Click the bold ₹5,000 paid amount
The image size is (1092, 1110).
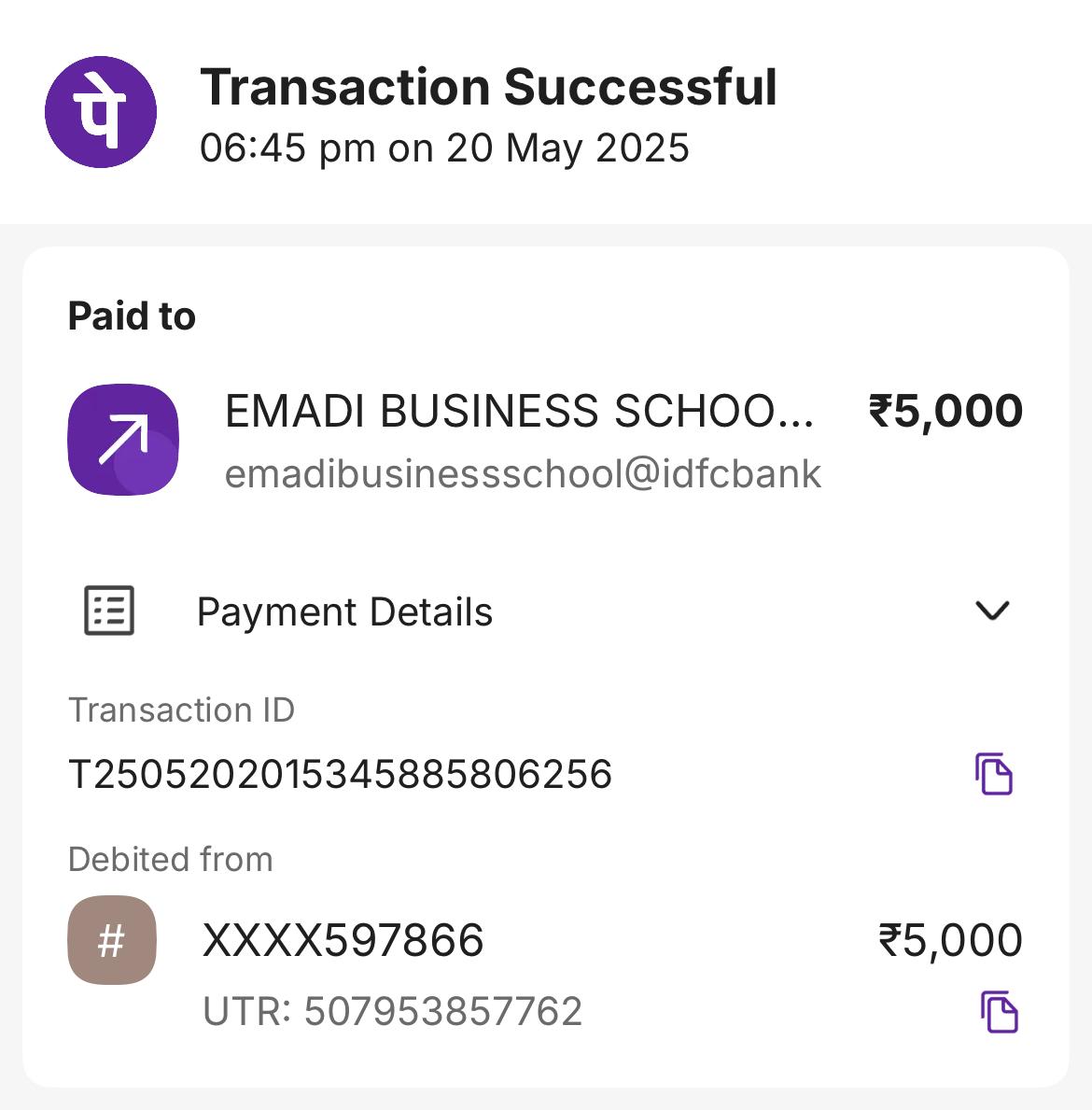point(945,412)
